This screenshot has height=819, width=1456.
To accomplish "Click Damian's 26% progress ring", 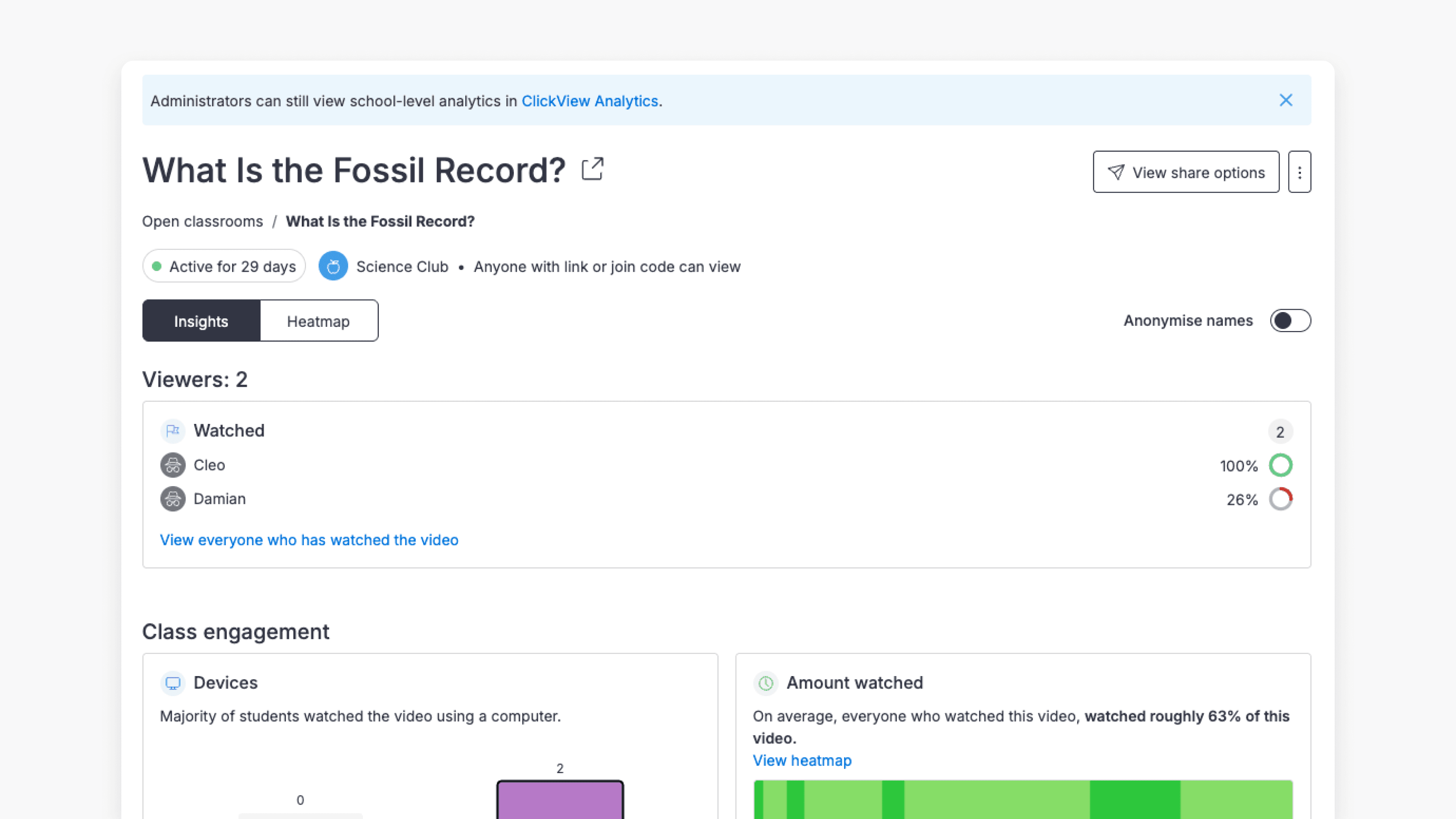I will [x=1280, y=499].
